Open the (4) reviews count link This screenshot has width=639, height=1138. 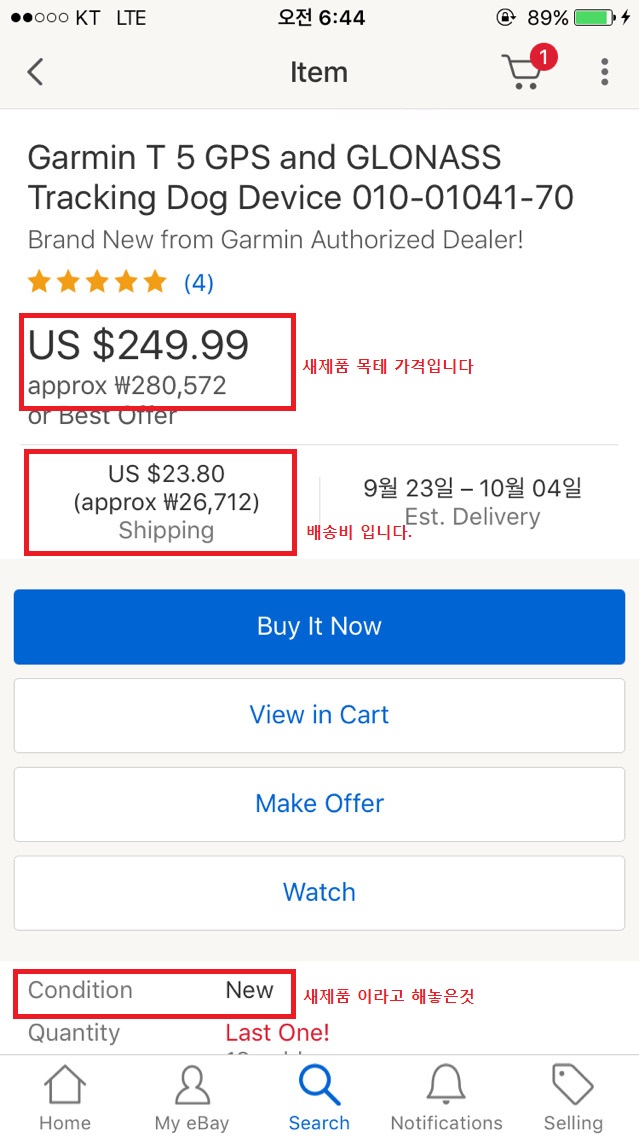tap(198, 283)
